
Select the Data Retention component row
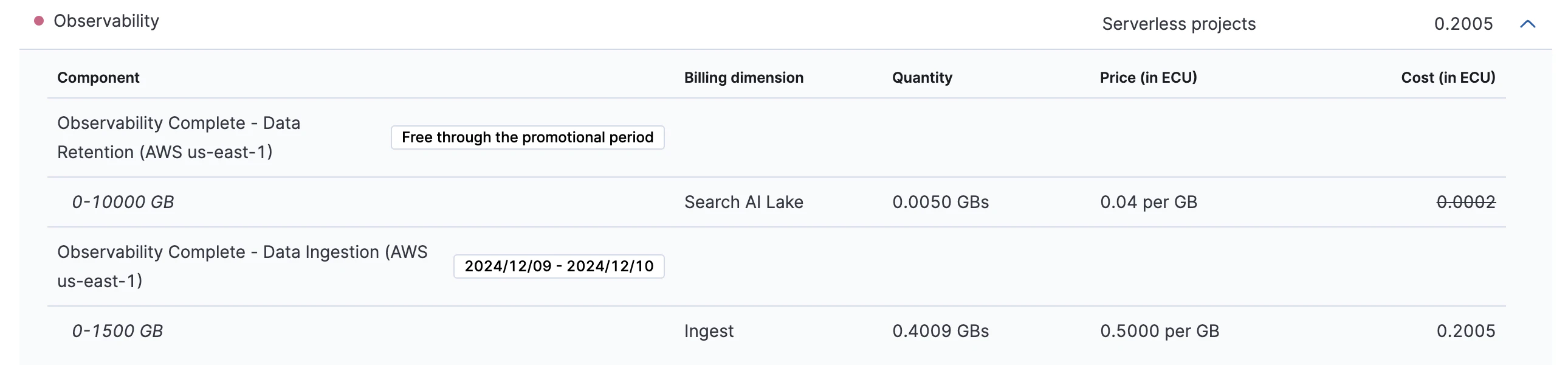(x=777, y=137)
